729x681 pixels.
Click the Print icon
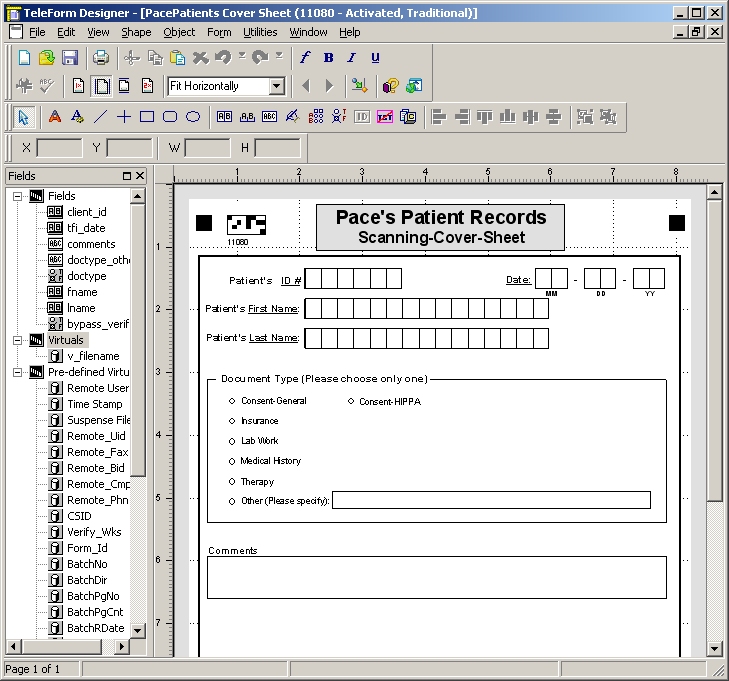(x=100, y=58)
